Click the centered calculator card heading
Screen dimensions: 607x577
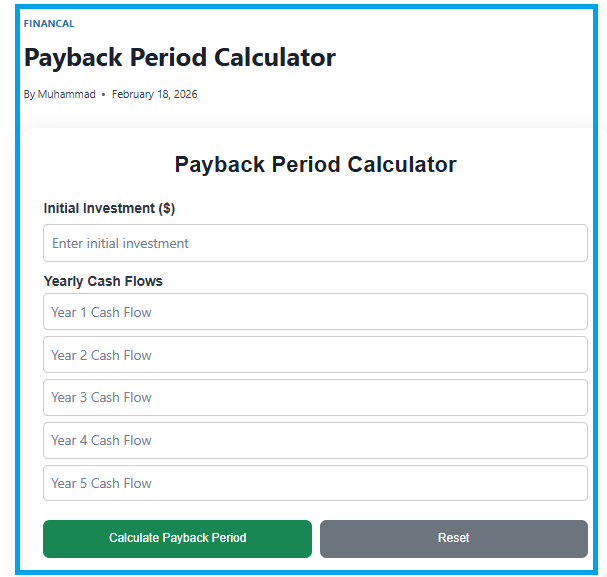pos(315,165)
